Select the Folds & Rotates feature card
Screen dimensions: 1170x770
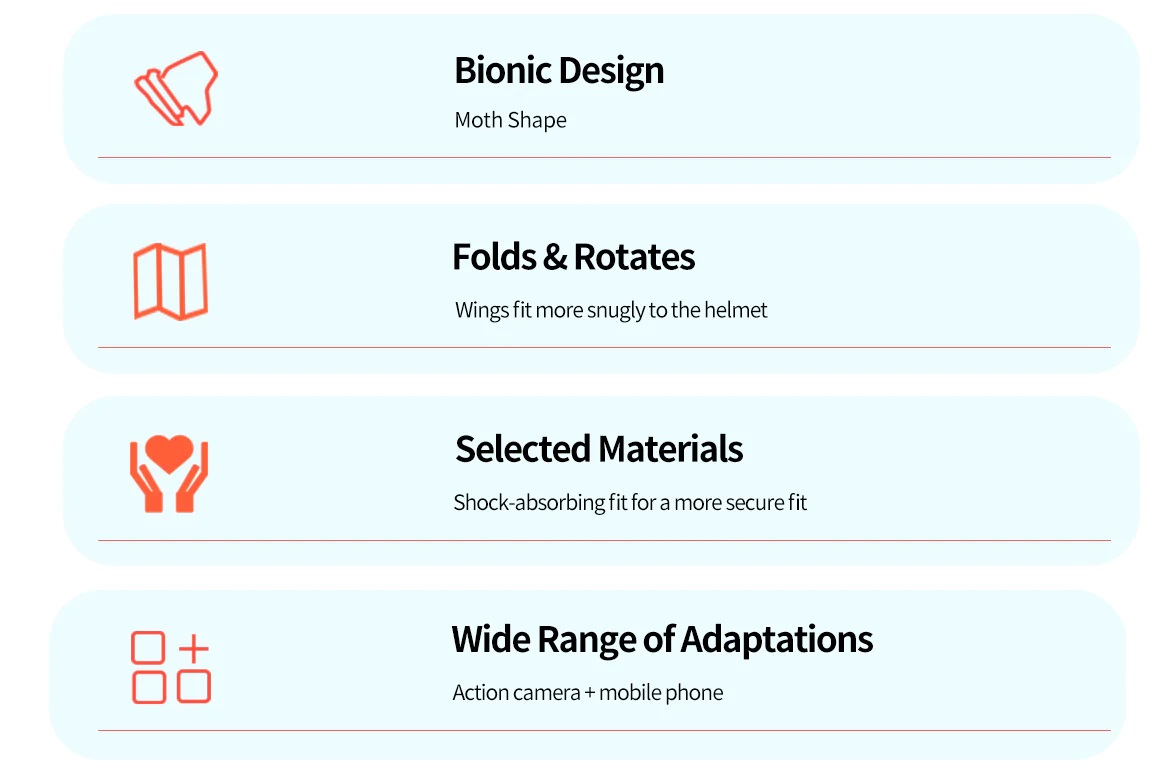pyautogui.click(x=601, y=289)
